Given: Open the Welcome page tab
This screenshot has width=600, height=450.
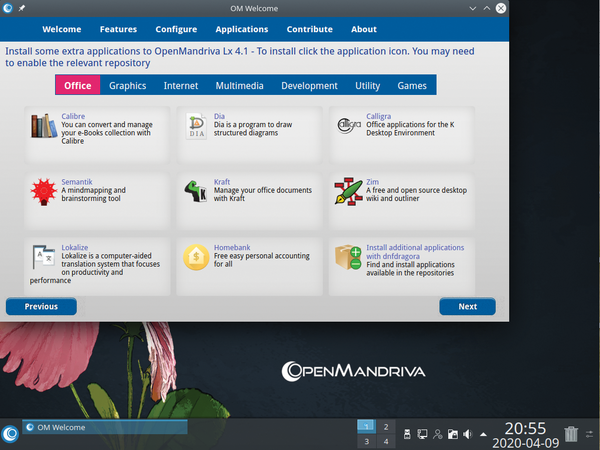Looking at the screenshot, I should click(62, 29).
